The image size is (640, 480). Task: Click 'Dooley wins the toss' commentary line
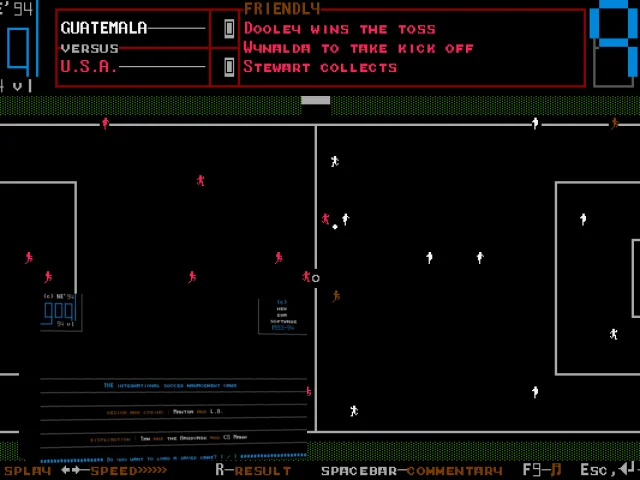pos(340,29)
